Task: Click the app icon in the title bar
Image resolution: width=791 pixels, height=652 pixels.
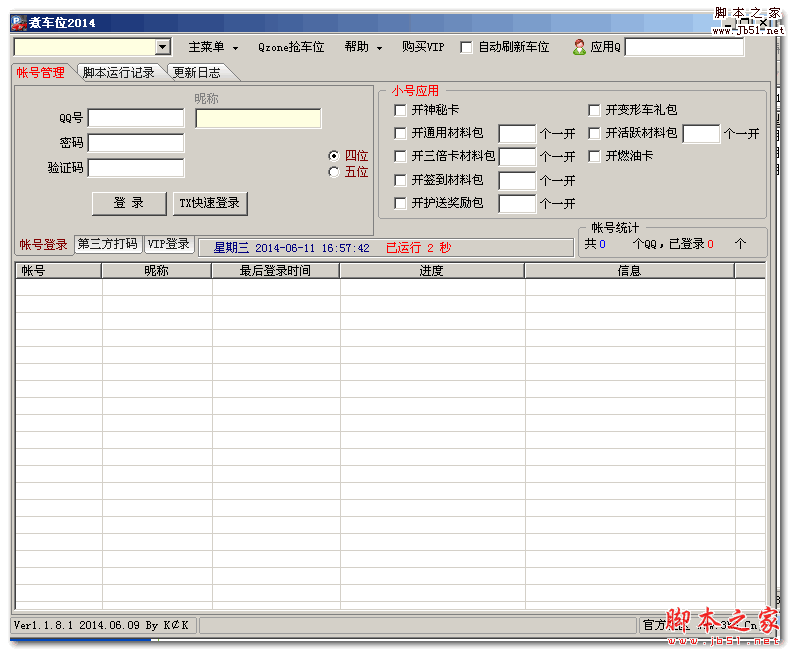Action: click(19, 23)
